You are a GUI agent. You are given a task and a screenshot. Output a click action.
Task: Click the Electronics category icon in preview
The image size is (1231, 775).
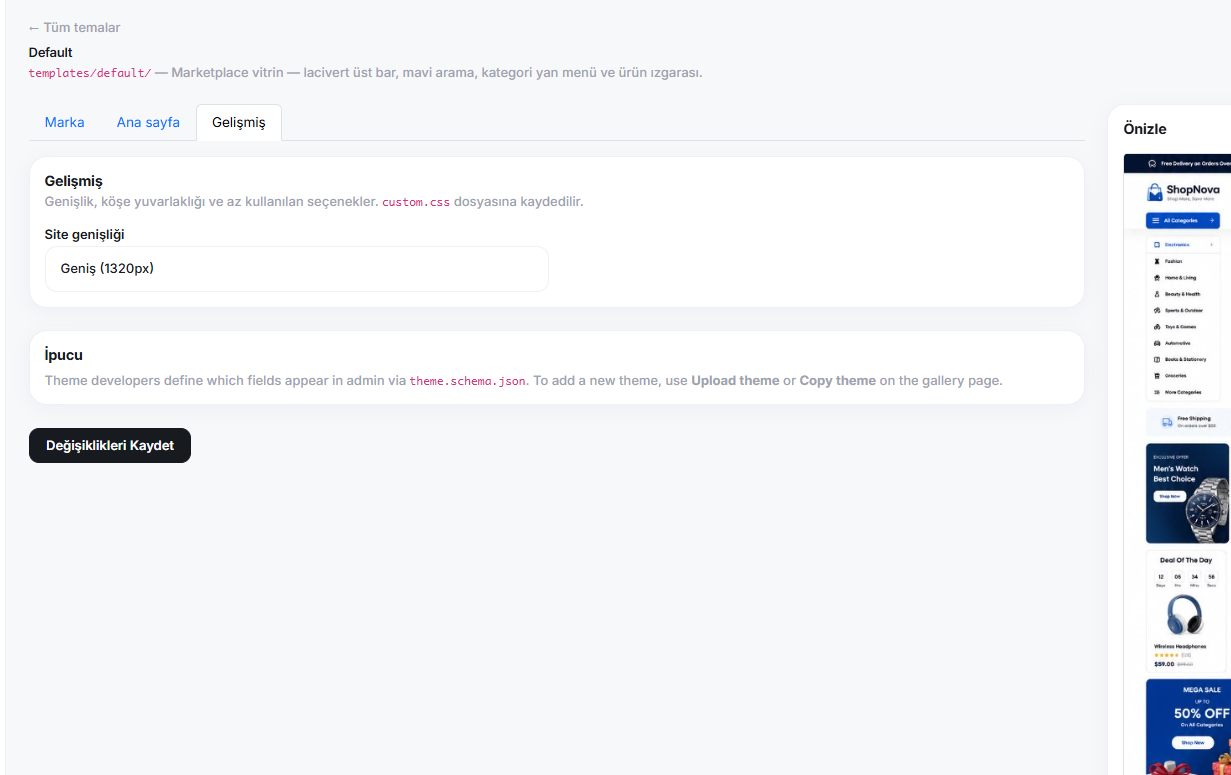pos(1157,244)
